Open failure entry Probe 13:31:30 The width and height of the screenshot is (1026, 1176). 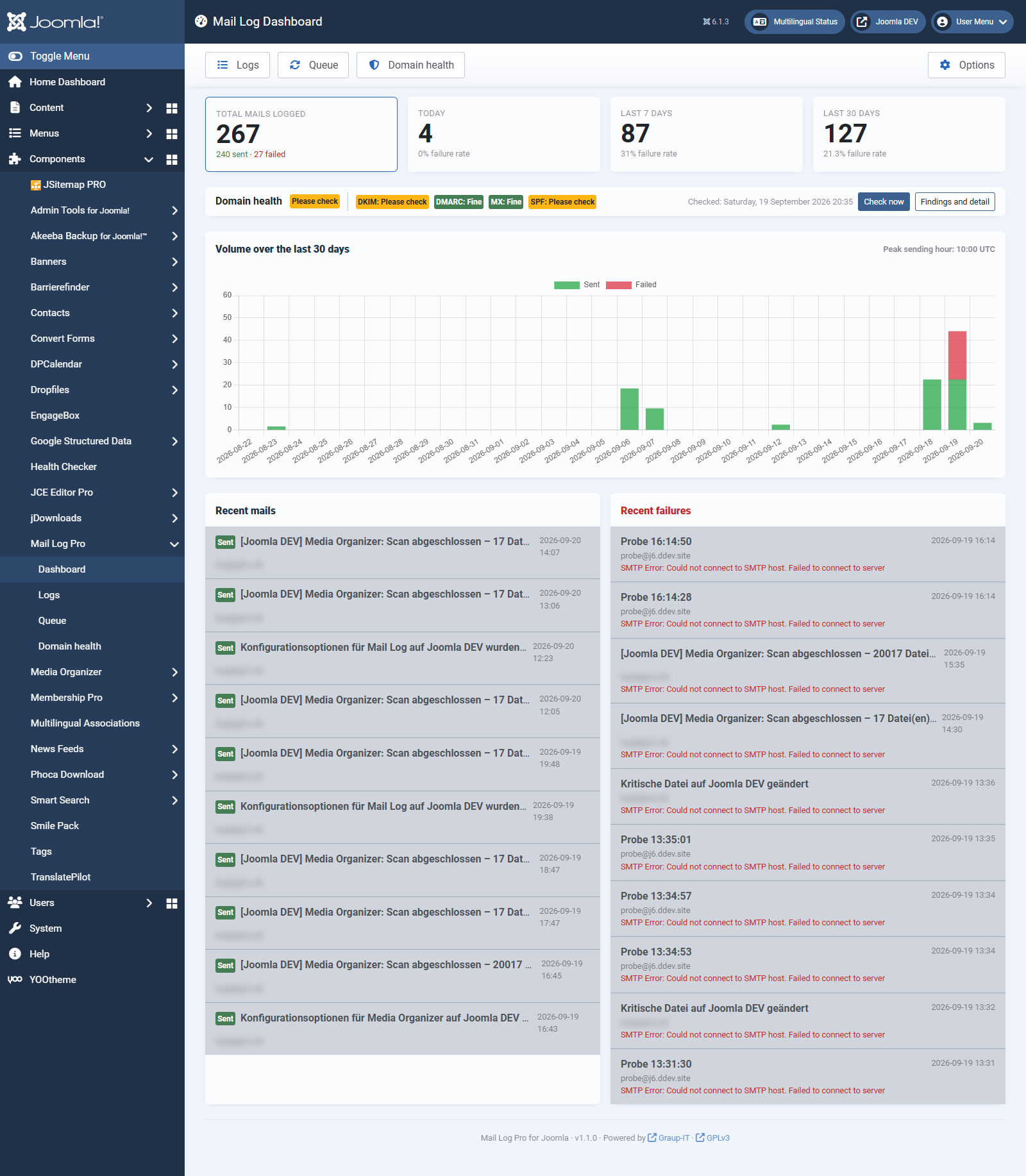808,1077
